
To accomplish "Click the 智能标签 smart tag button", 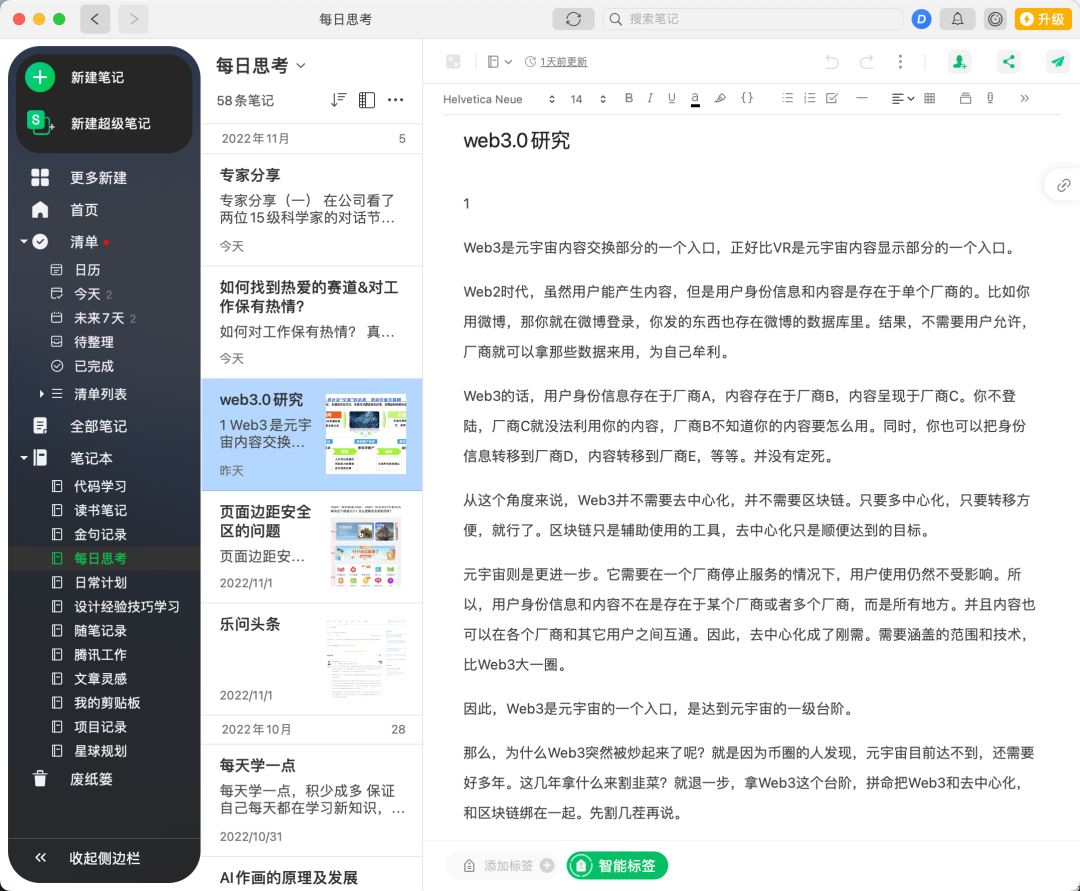I will (617, 866).
